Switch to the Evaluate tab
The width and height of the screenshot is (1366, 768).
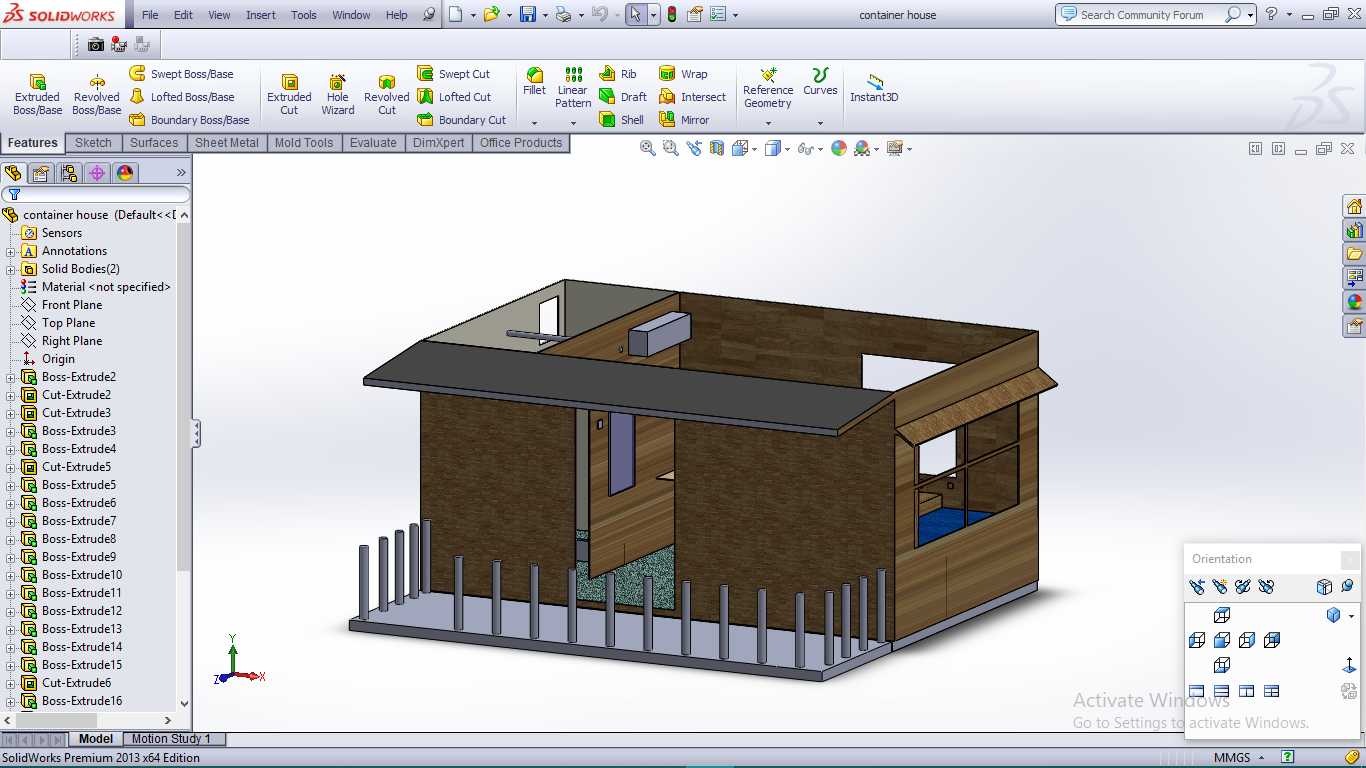373,143
